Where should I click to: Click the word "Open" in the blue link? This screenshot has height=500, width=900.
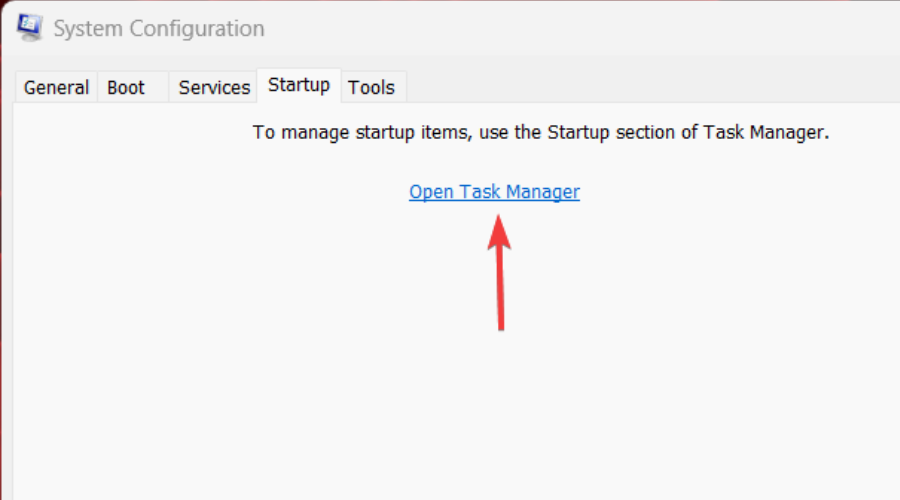[x=431, y=192]
